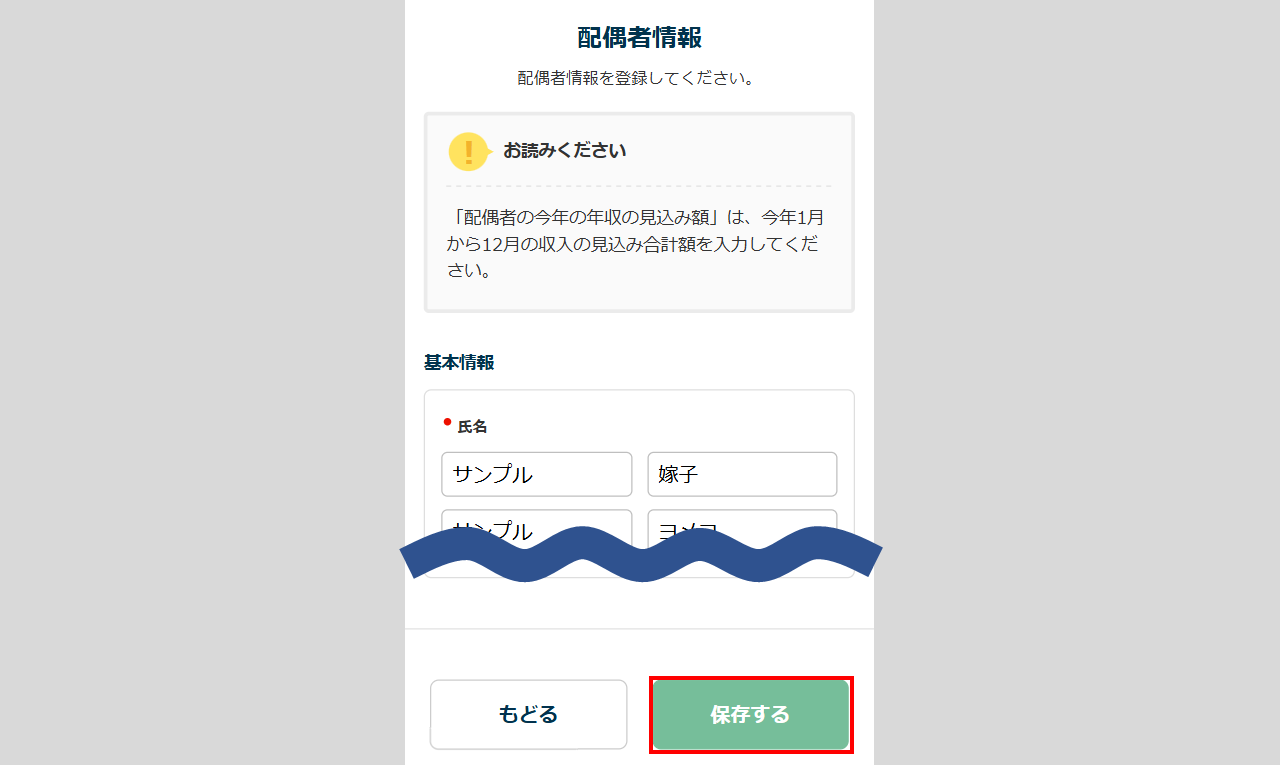1280x765 pixels.
Task: Click the notice paragraph about 年収の見込み額
Action: (x=637, y=244)
